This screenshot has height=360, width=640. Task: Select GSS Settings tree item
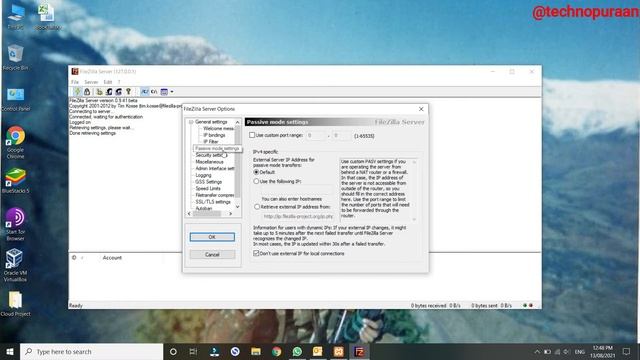tap(209, 182)
